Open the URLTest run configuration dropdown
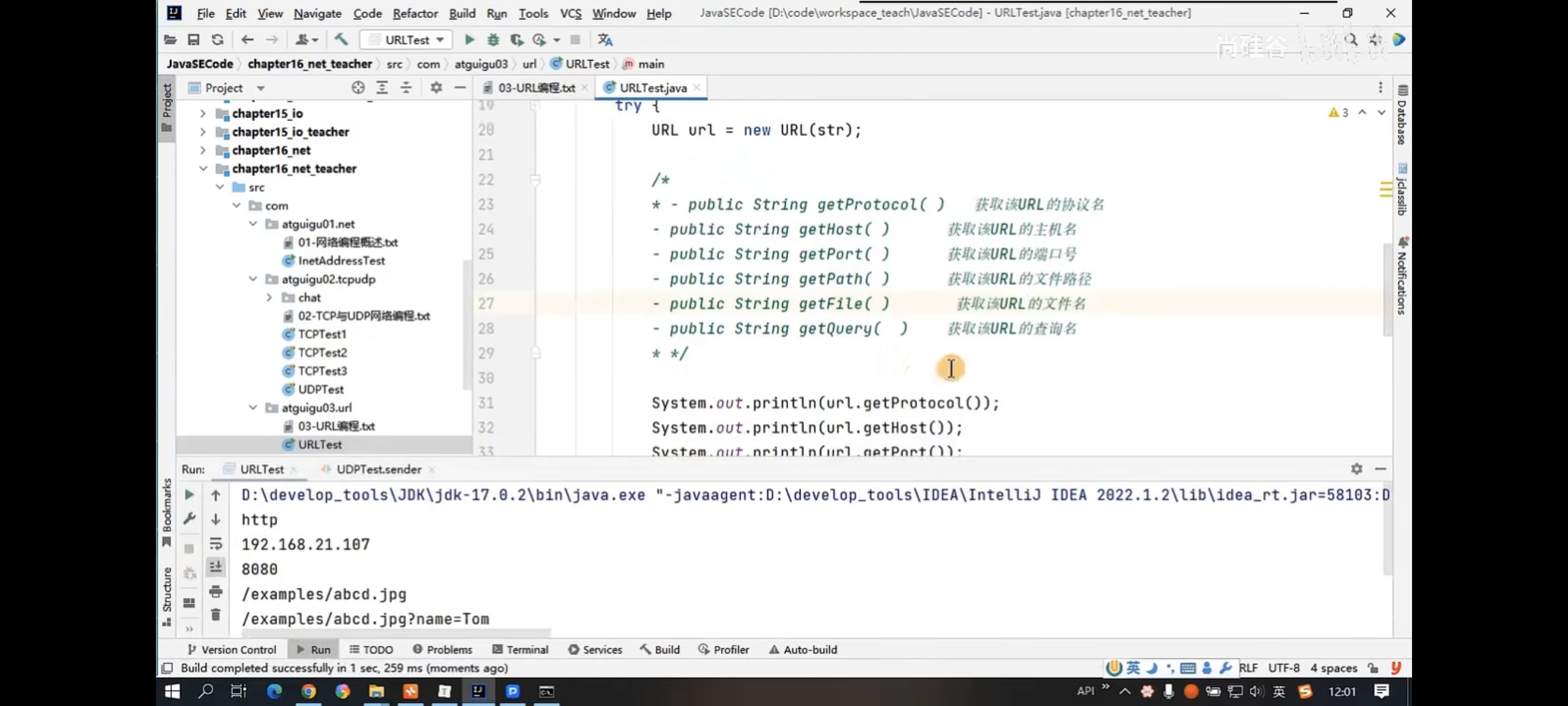The image size is (1568, 706). tap(407, 39)
